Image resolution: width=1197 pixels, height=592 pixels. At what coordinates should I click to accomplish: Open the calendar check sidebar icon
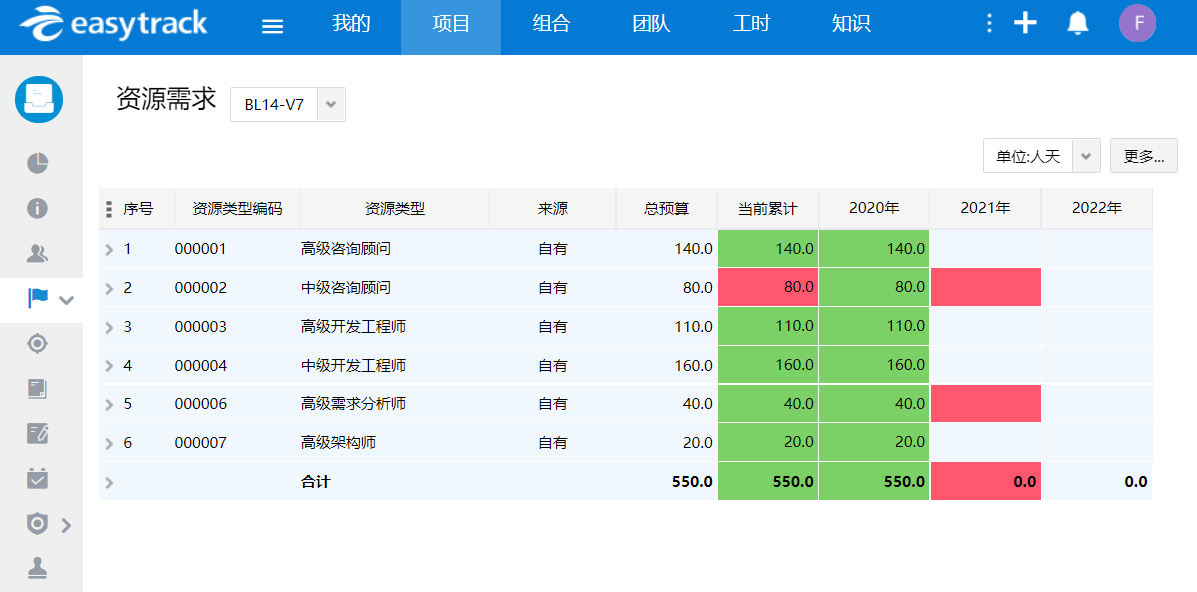(37, 479)
